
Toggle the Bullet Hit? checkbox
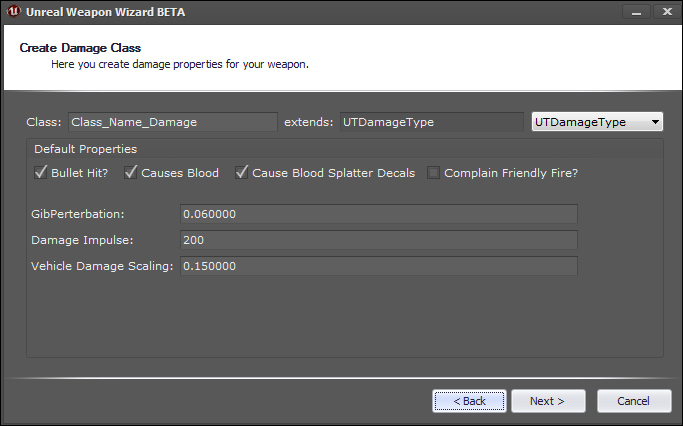pyautogui.click(x=41, y=172)
